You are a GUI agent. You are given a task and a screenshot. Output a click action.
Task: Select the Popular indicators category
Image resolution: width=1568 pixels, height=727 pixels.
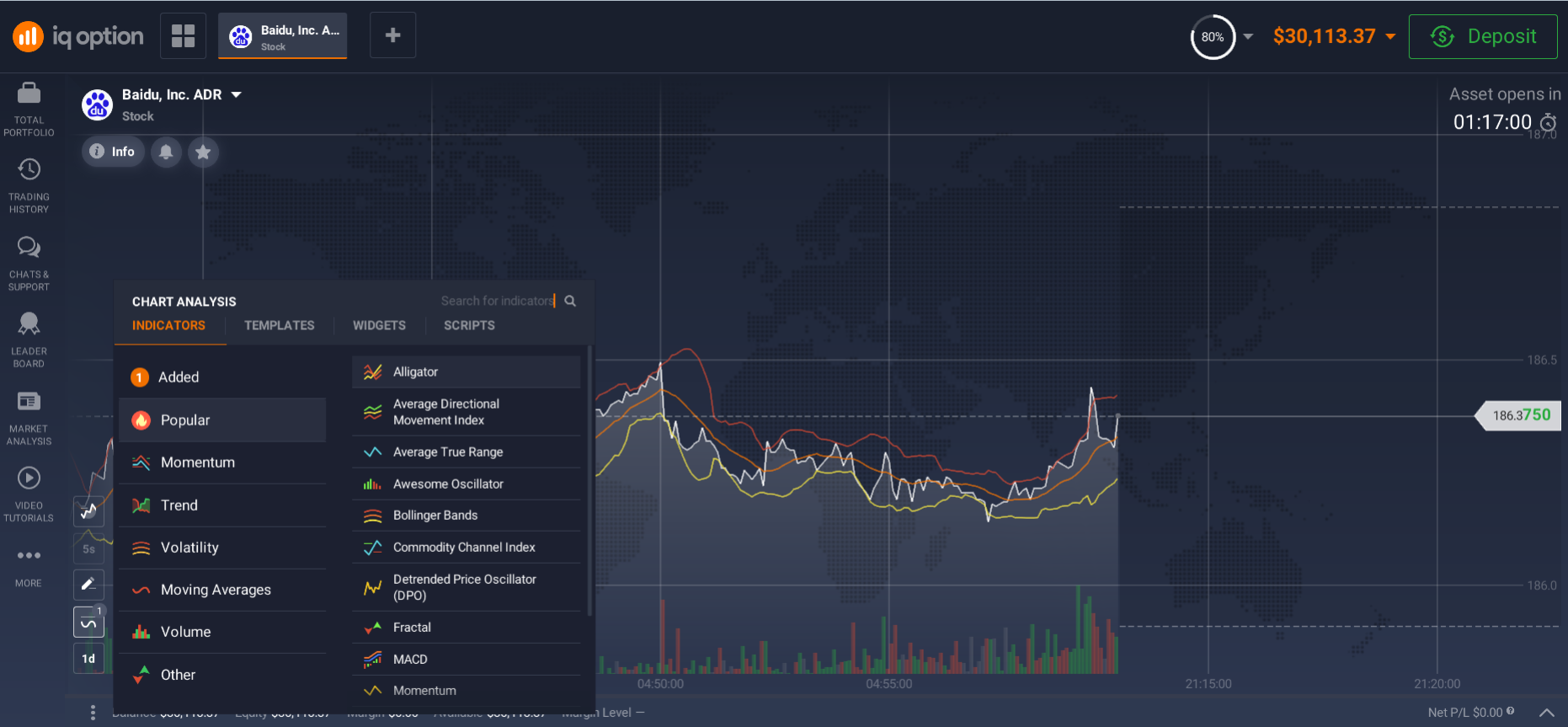coord(222,420)
